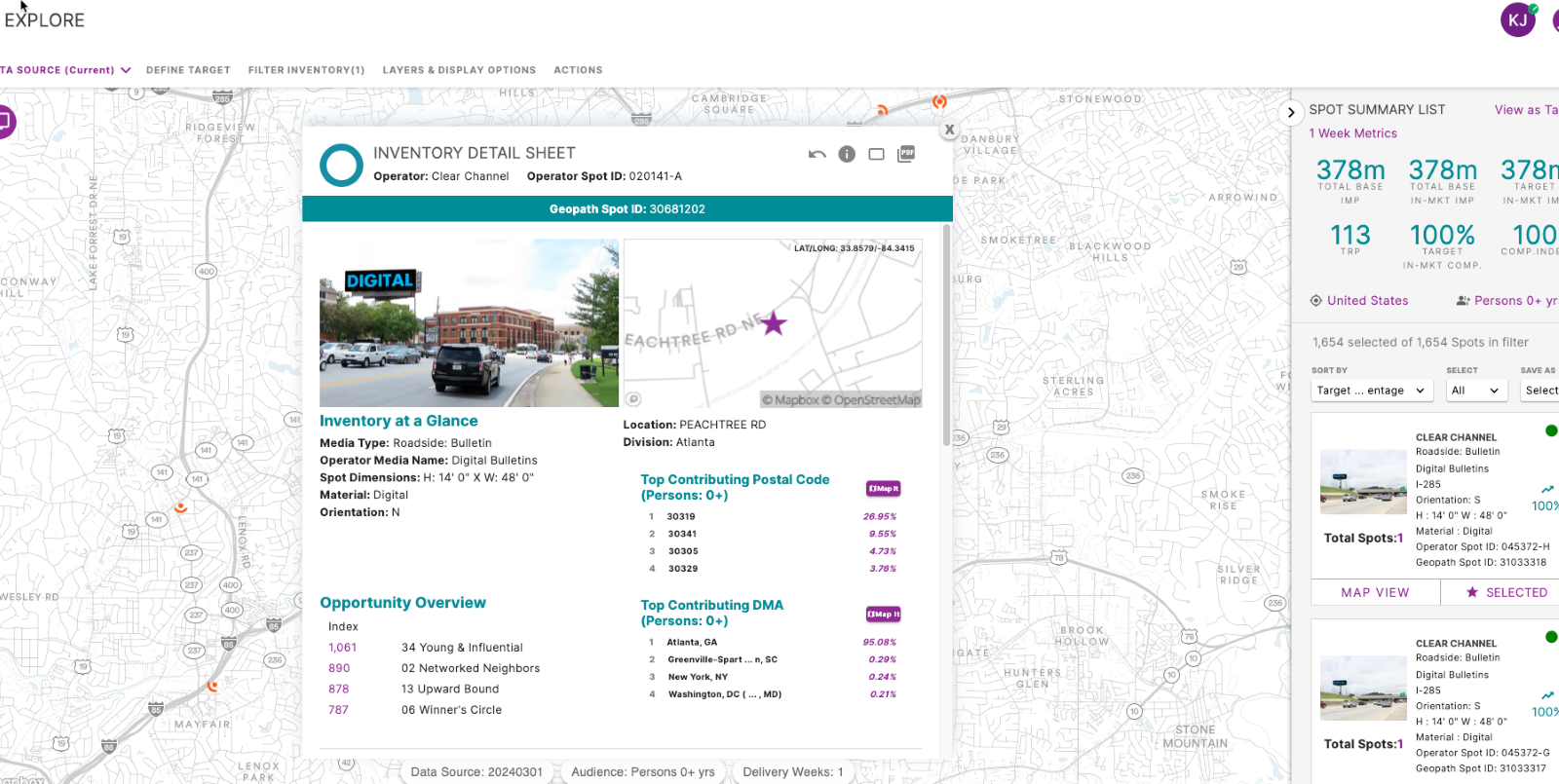
Task: Collapse spot summary panel with chevron arrow
Action: click(x=1291, y=112)
